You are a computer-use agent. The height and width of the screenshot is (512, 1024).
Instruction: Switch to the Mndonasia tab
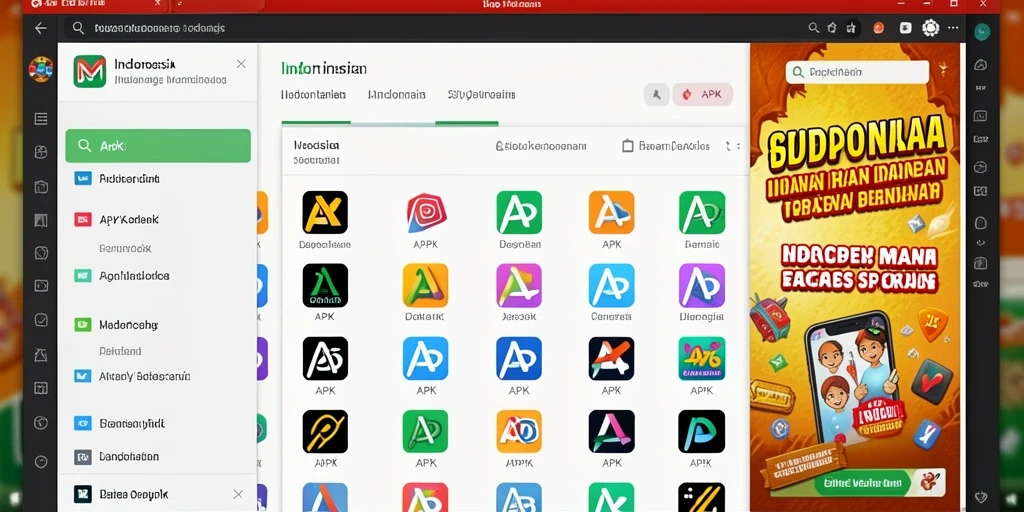396,95
